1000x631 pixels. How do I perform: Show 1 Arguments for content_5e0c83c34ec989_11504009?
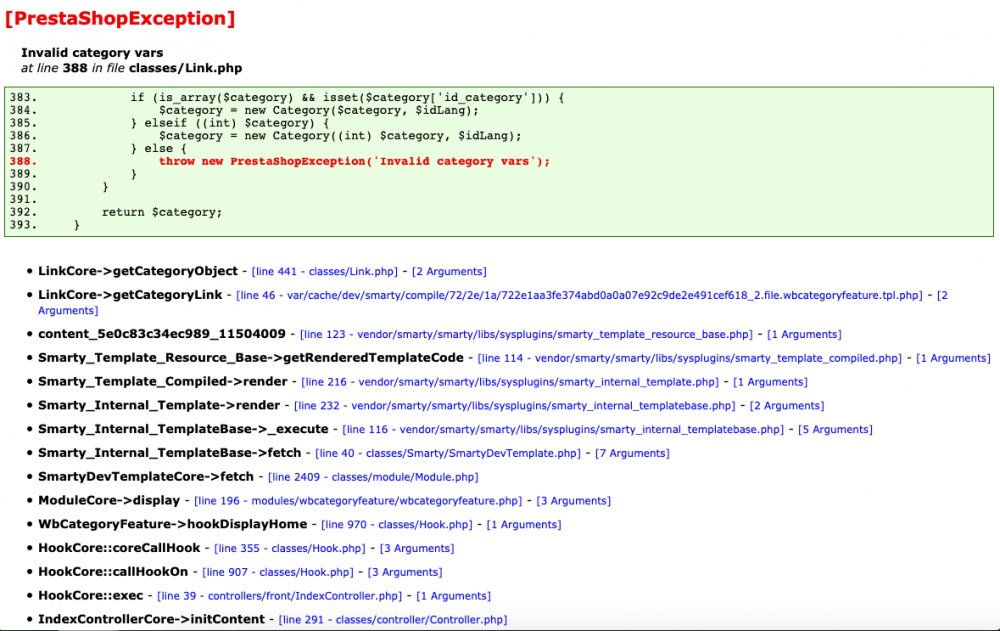[x=804, y=334]
